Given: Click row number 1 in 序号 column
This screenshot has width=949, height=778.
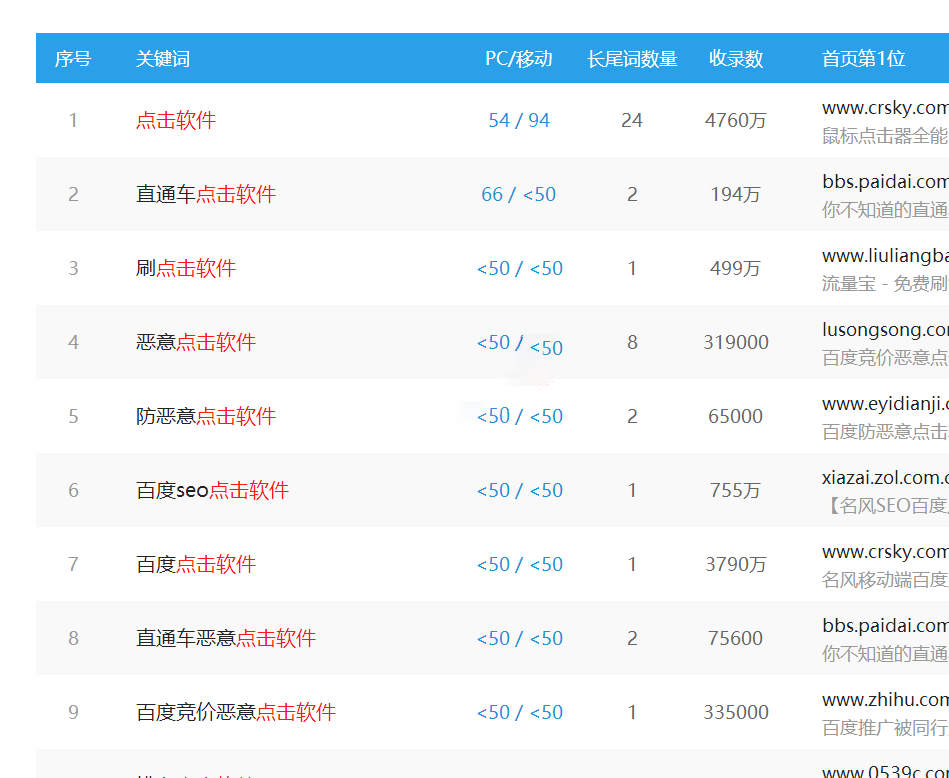Looking at the screenshot, I should [x=73, y=120].
